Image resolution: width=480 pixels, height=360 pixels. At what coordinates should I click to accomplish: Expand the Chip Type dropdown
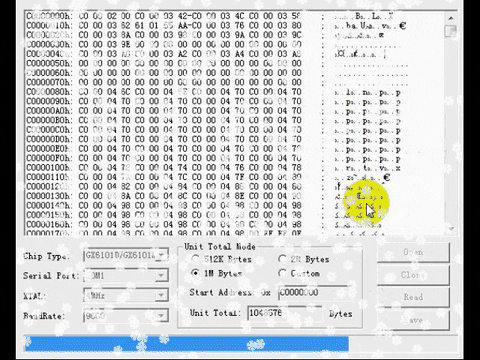click(x=162, y=255)
